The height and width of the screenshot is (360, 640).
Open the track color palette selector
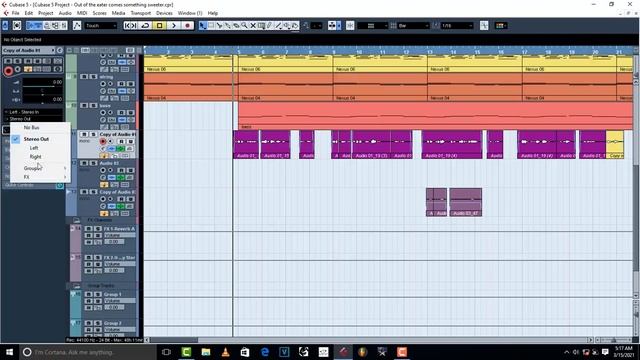(501, 26)
